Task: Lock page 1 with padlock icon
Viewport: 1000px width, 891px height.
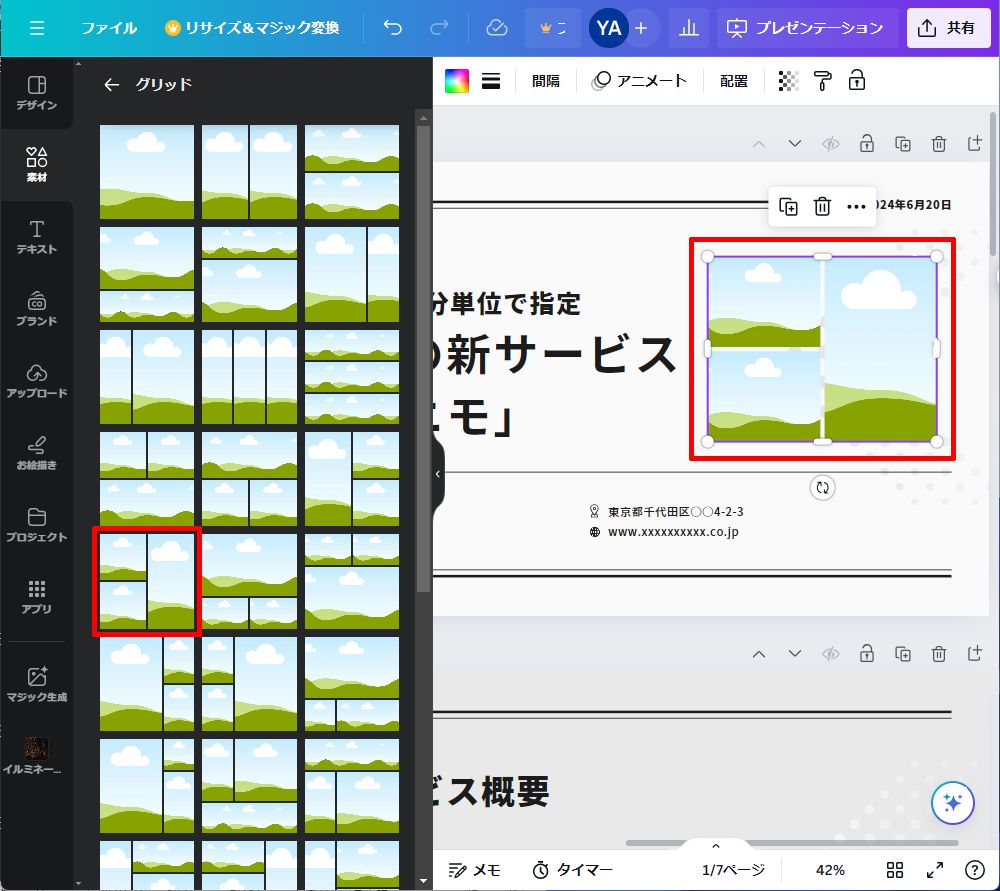Action: tap(867, 144)
